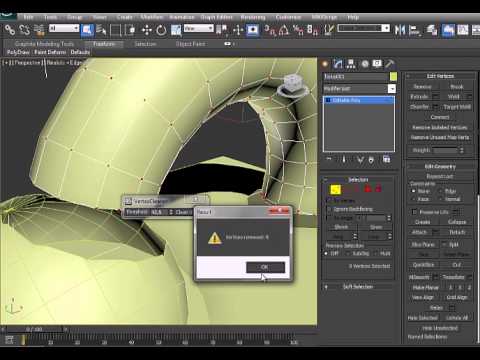Open the Views menu
Screen dimensions: 480x360
(x=99, y=17)
